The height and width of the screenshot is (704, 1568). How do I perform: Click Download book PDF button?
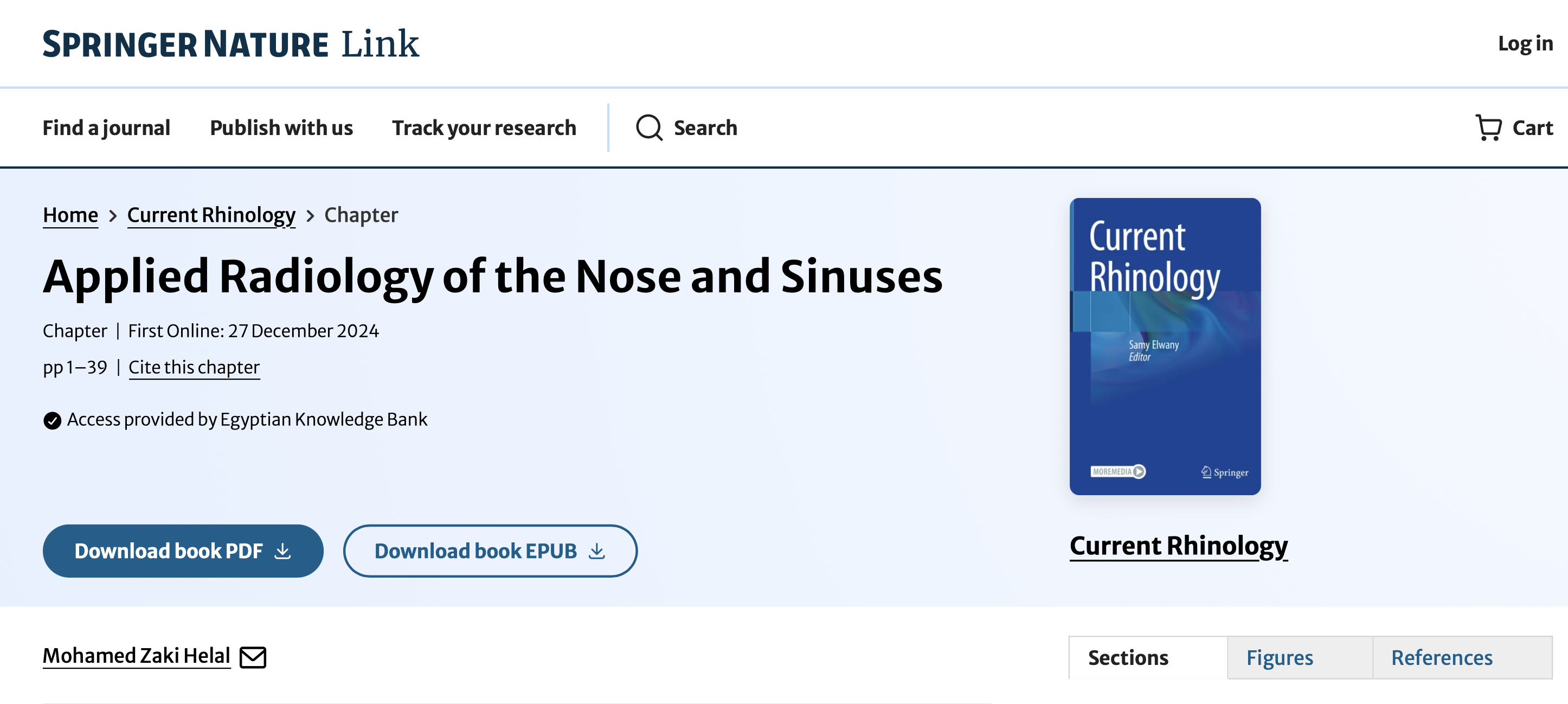(183, 551)
